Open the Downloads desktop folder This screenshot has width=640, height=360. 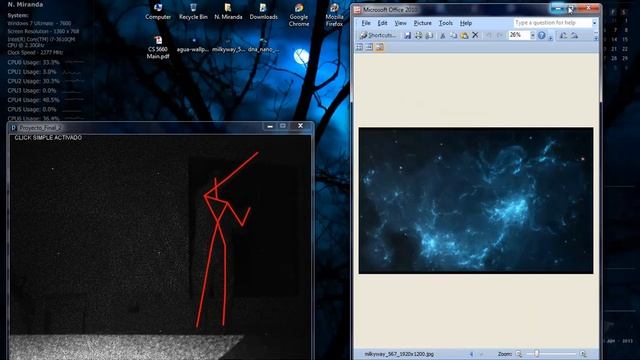click(264, 11)
